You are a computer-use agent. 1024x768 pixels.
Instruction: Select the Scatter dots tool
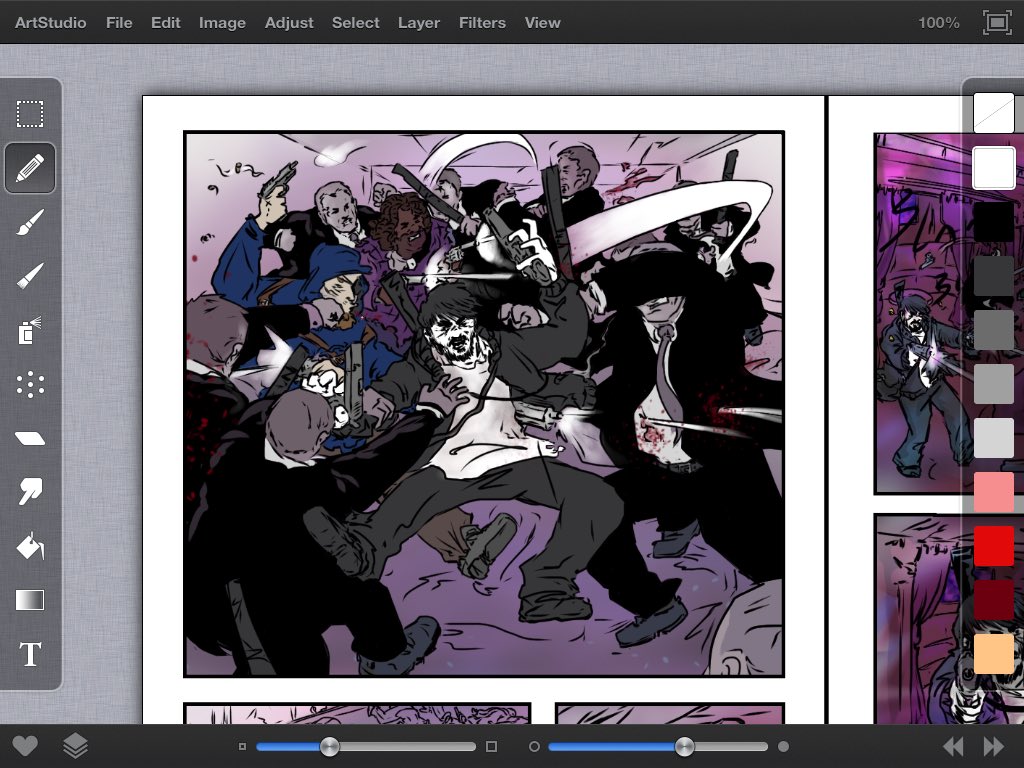(30, 385)
